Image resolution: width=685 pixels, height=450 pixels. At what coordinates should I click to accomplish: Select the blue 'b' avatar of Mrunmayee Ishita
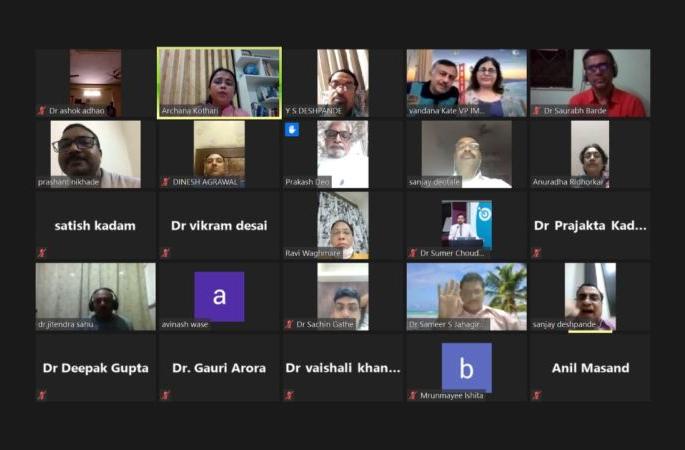467,367
